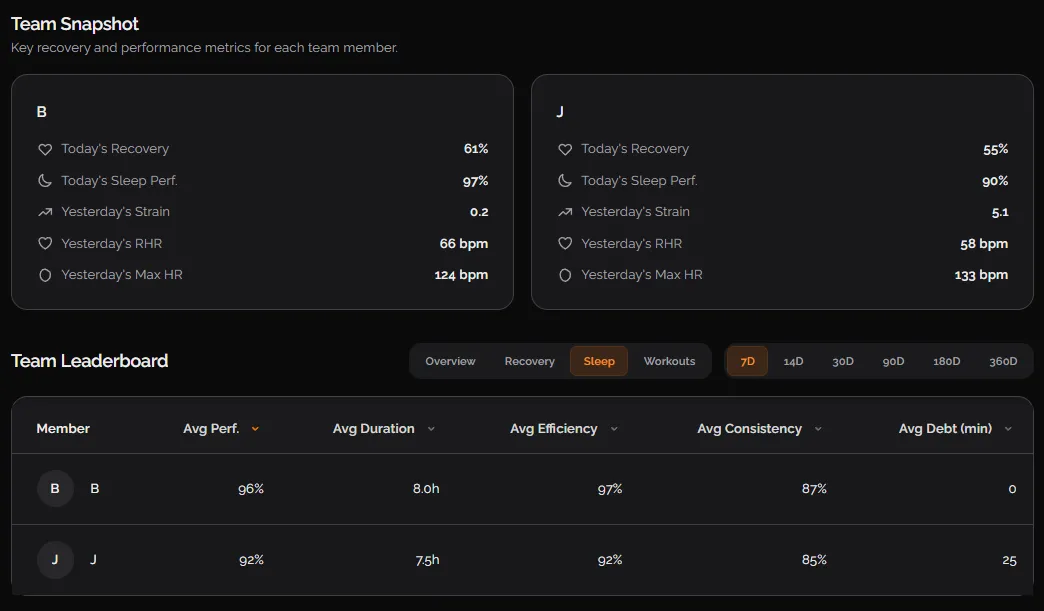Select the 14D time range
Screen dimensions: 1044x611
pos(793,361)
